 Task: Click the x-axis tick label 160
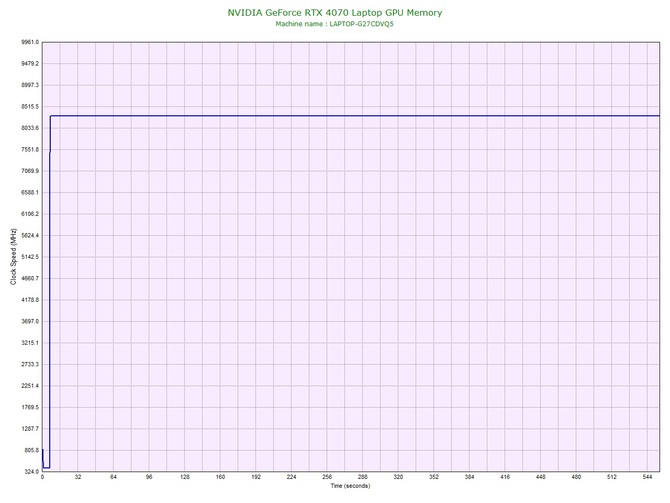[x=220, y=477]
